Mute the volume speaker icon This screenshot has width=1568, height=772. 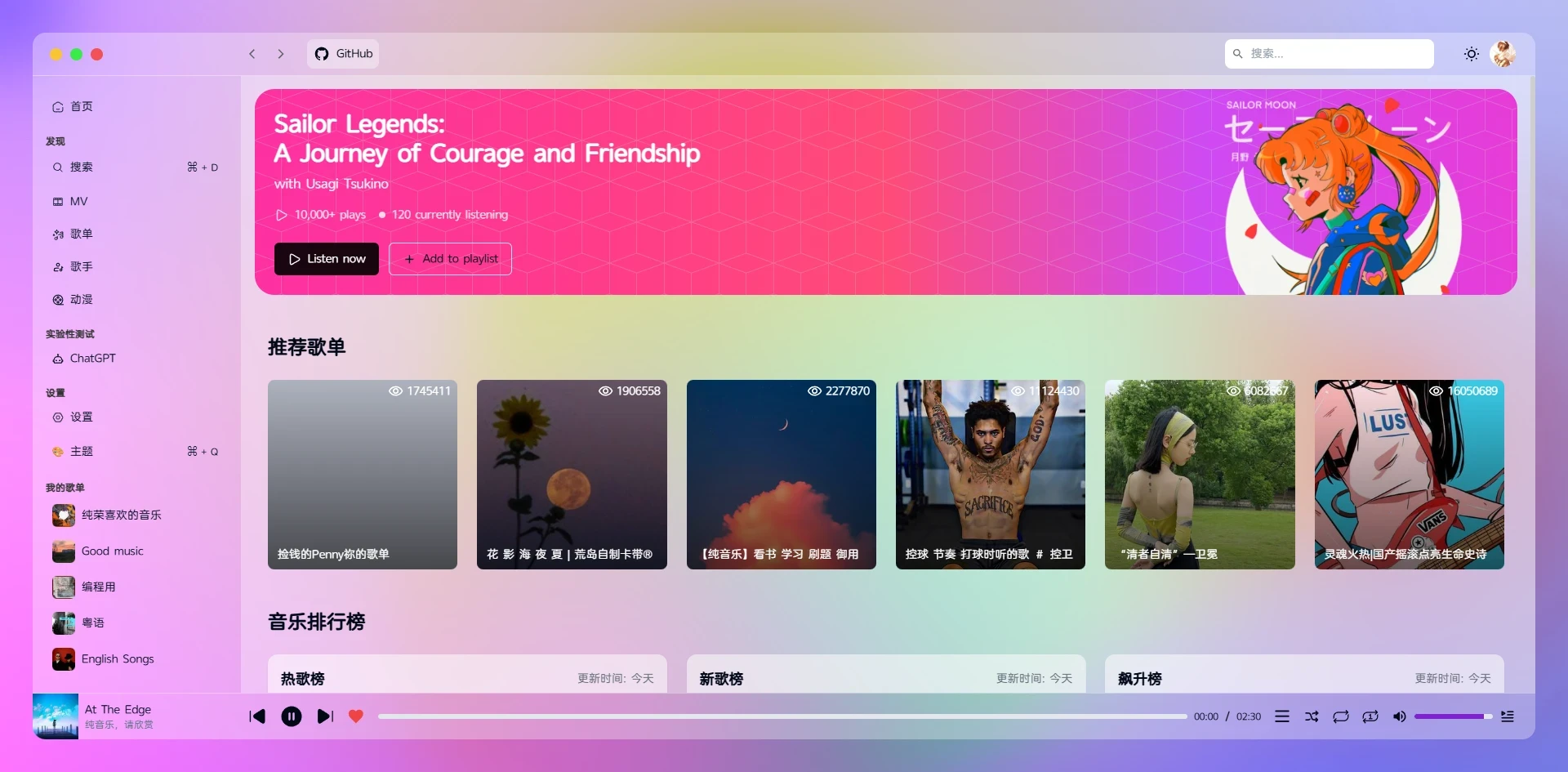pyautogui.click(x=1400, y=716)
